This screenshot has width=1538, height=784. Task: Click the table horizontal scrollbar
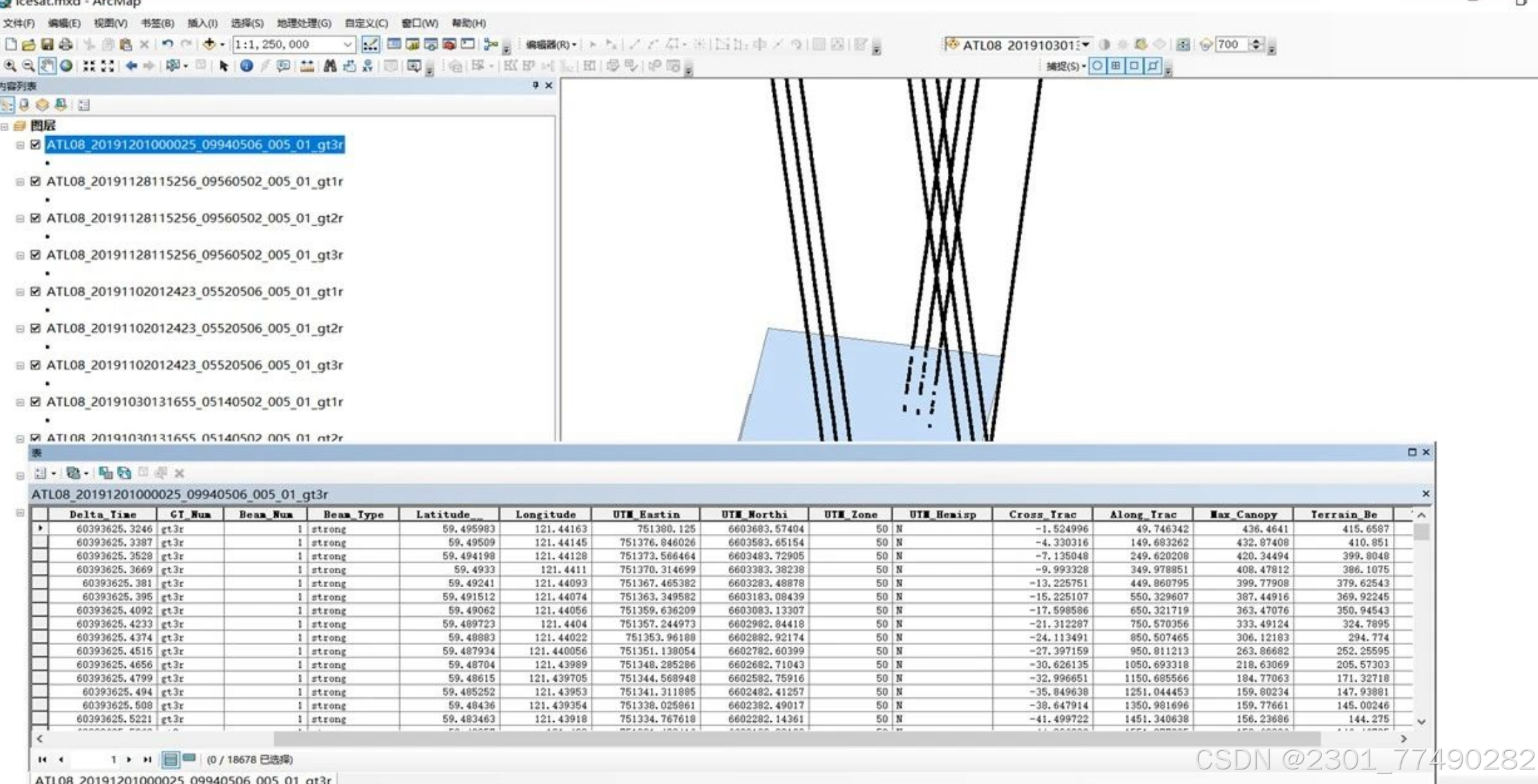coord(795,738)
